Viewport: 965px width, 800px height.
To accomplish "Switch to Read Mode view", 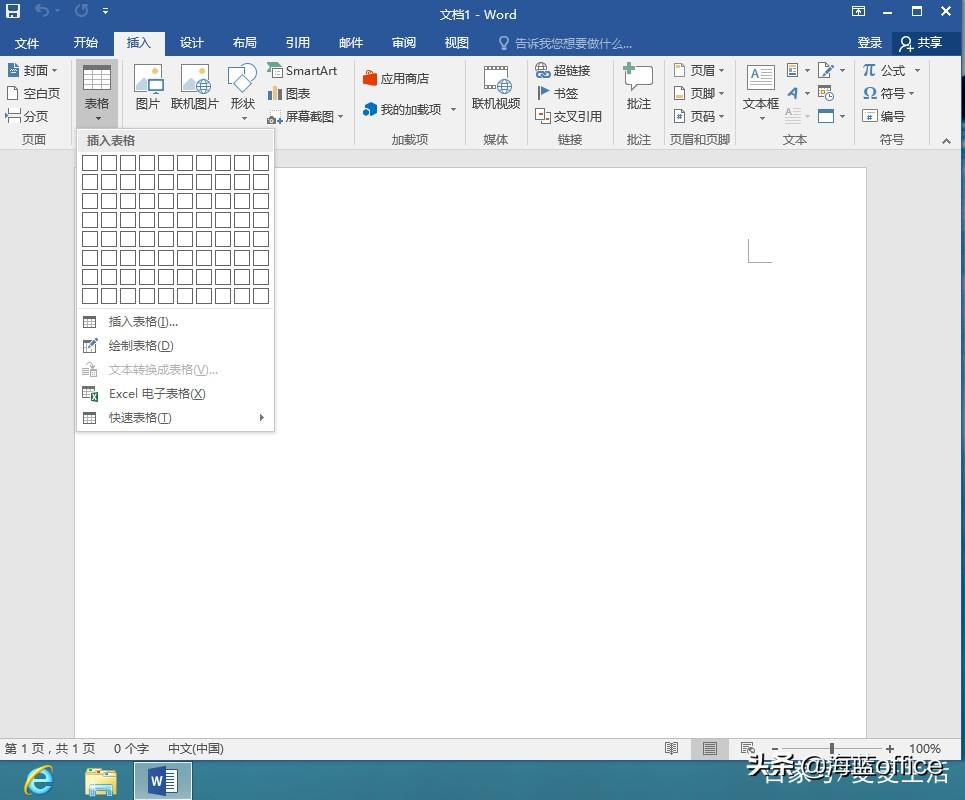I will coord(671,748).
